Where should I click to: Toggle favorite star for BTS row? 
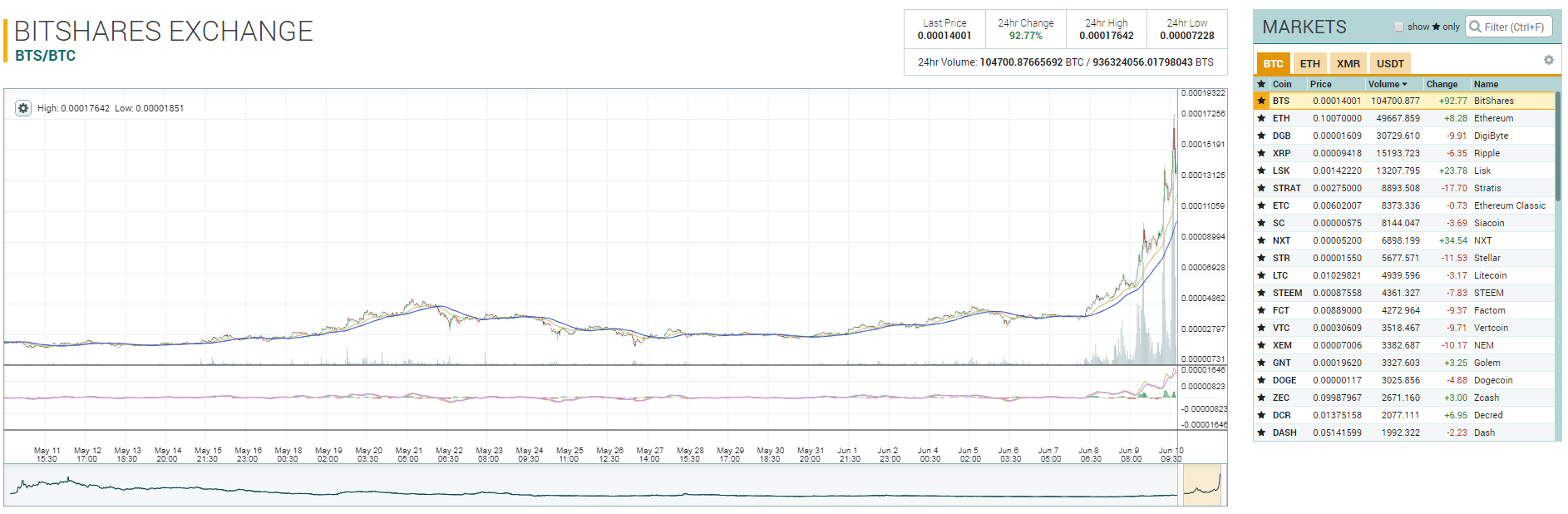pos(1261,101)
